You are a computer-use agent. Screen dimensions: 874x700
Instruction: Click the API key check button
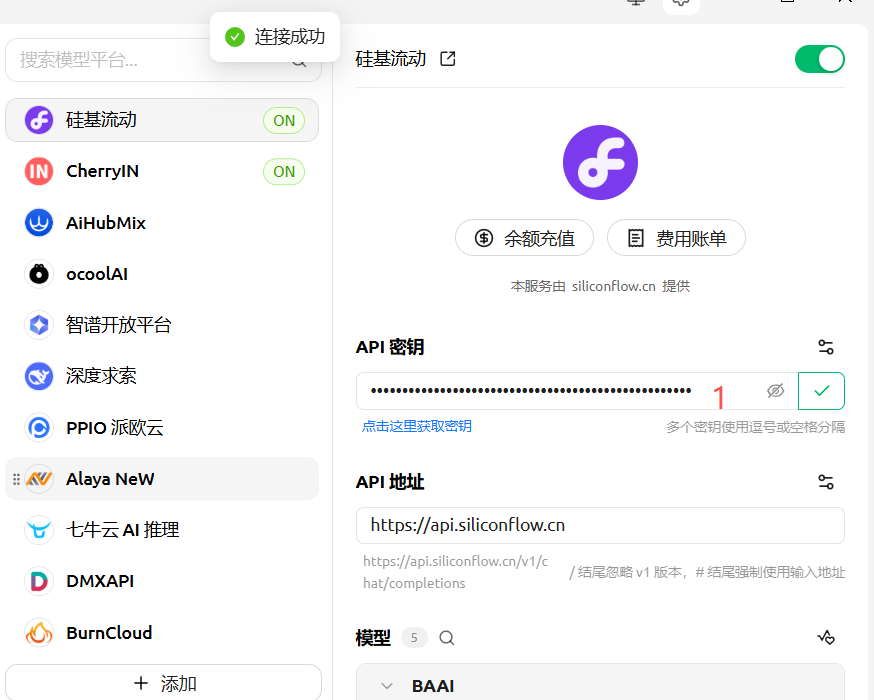click(821, 391)
